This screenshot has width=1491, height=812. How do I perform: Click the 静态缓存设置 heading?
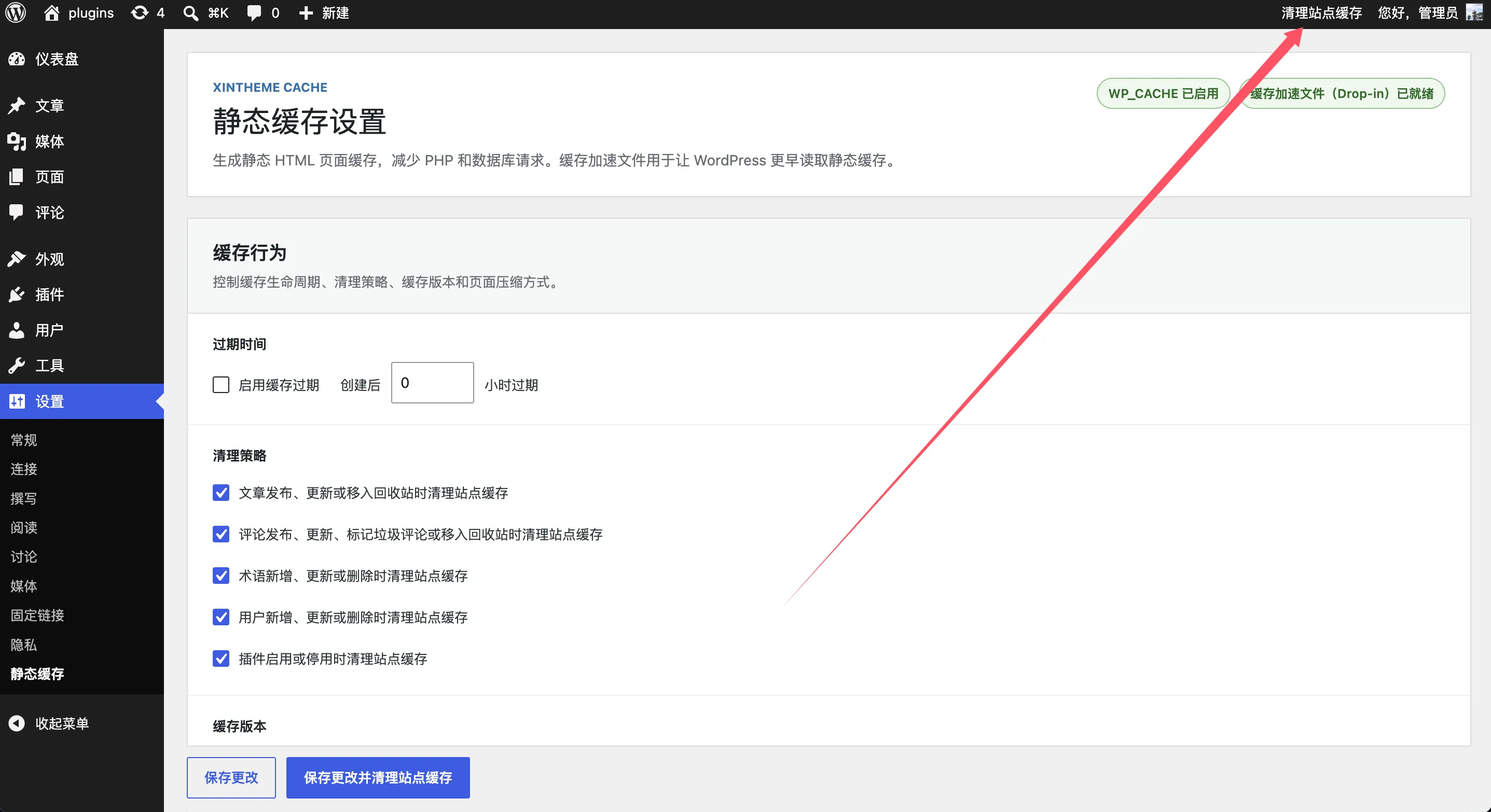299,121
